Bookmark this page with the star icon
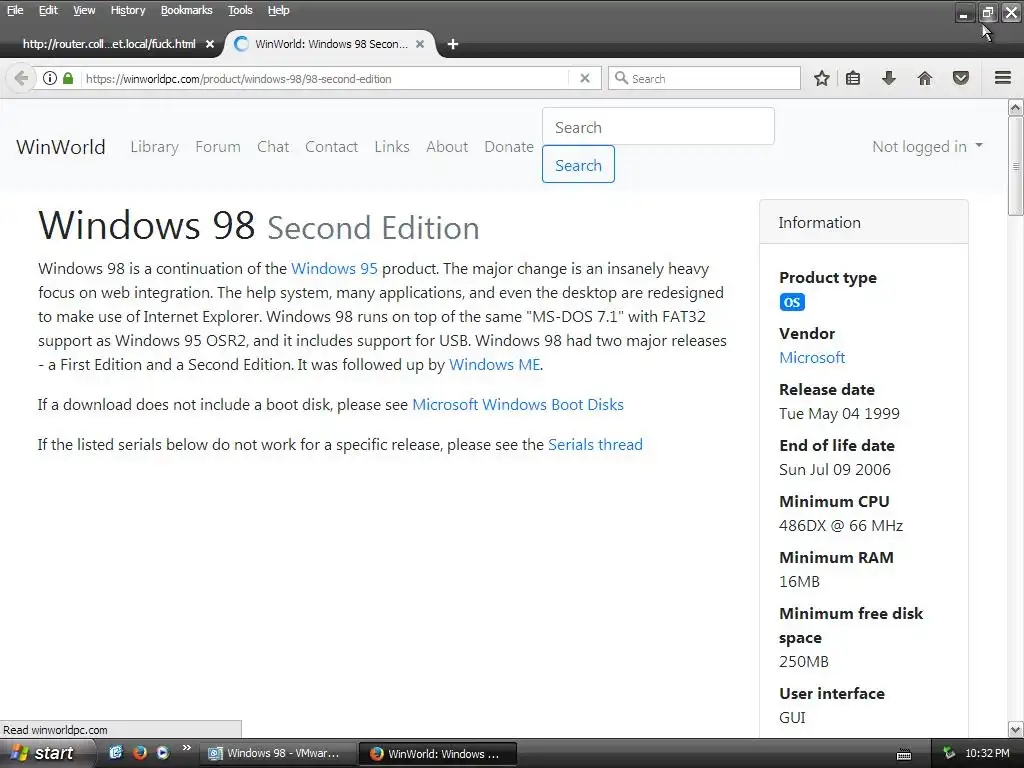1024x768 pixels. [x=822, y=78]
